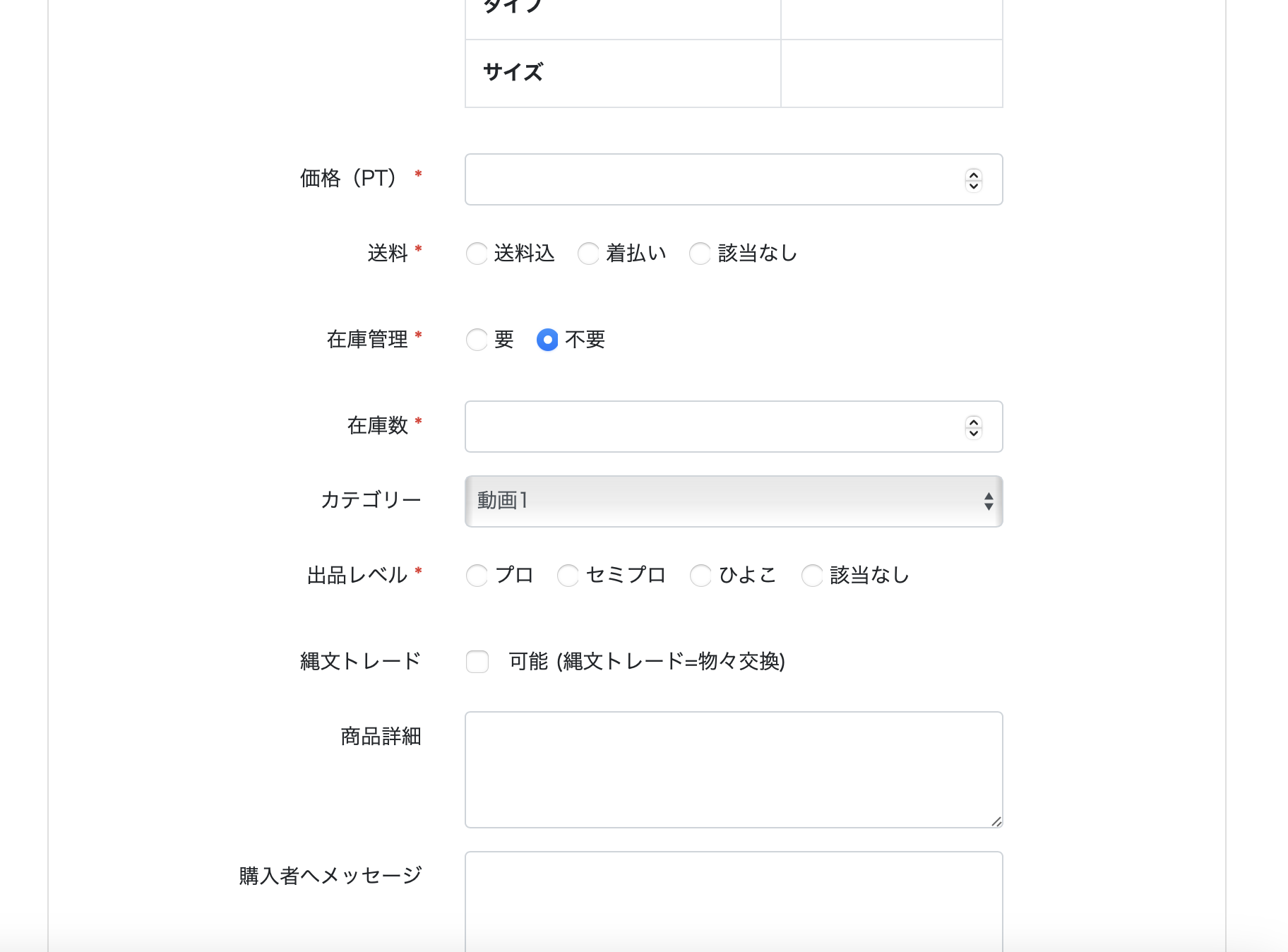The width and height of the screenshot is (1288, 952).
Task: Select ひよこ as 出品レベル
Action: [x=700, y=576]
